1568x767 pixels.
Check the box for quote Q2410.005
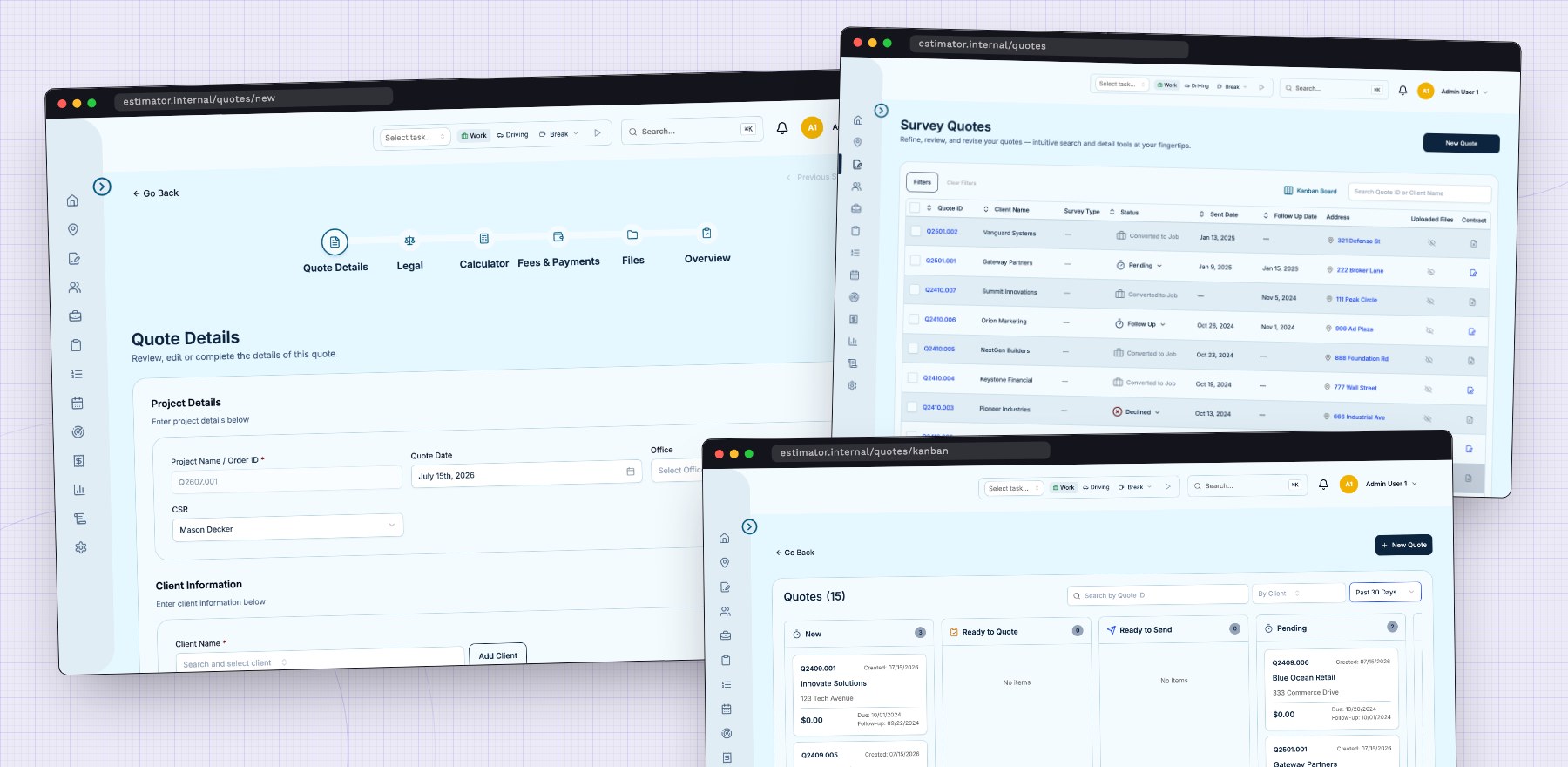(913, 348)
